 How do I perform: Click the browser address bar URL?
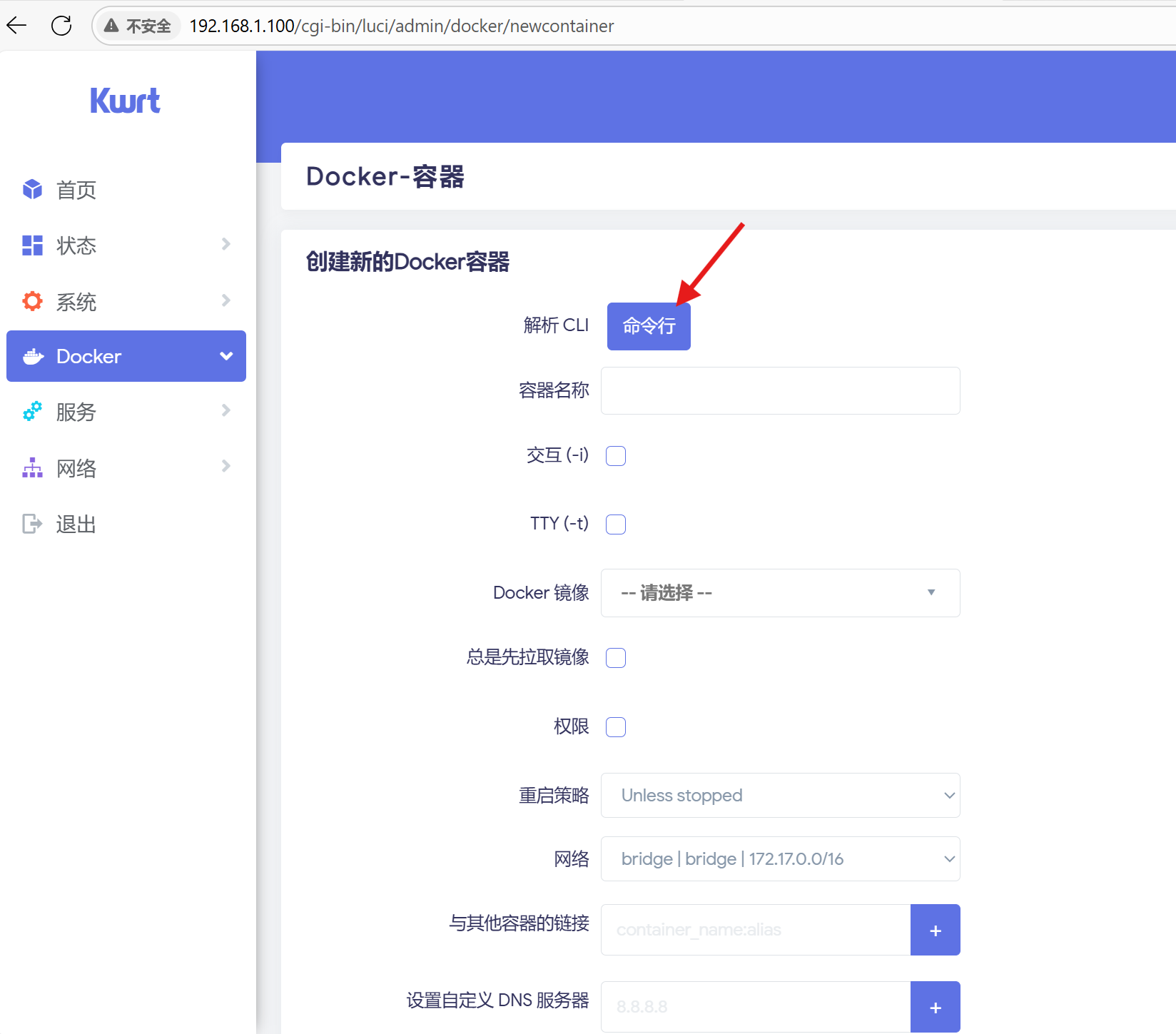tap(402, 26)
